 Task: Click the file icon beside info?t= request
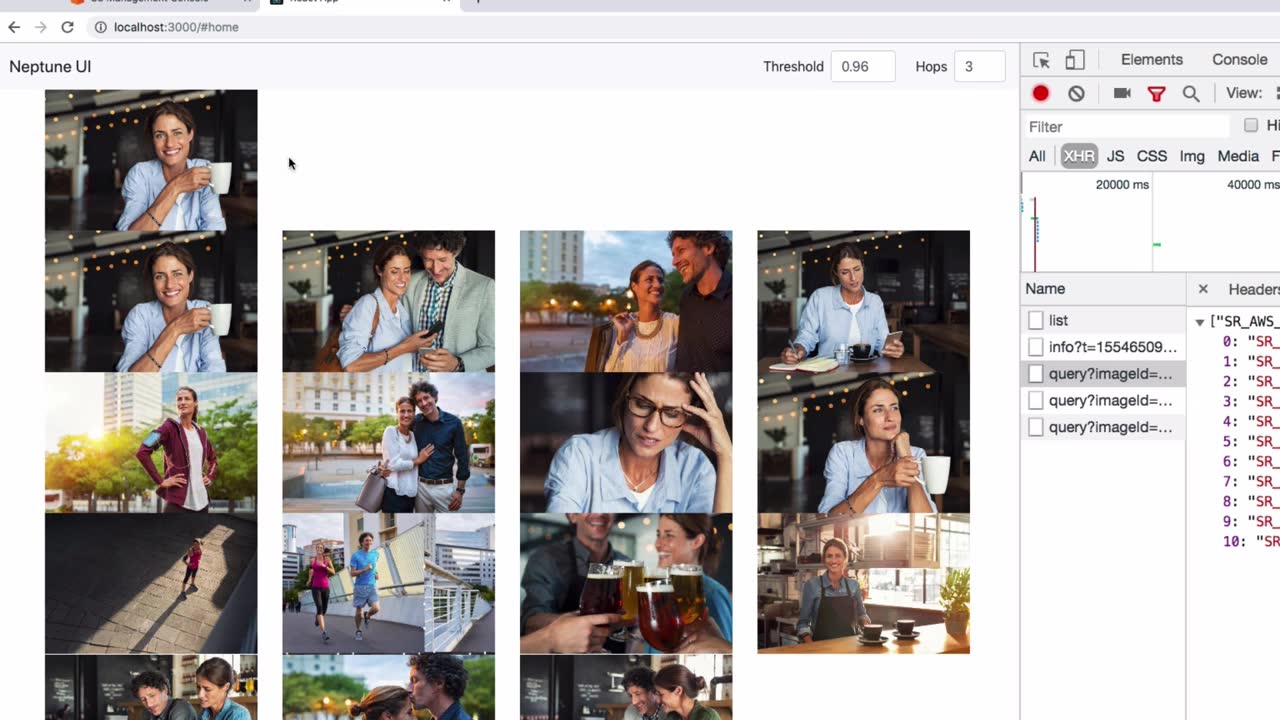click(1036, 347)
